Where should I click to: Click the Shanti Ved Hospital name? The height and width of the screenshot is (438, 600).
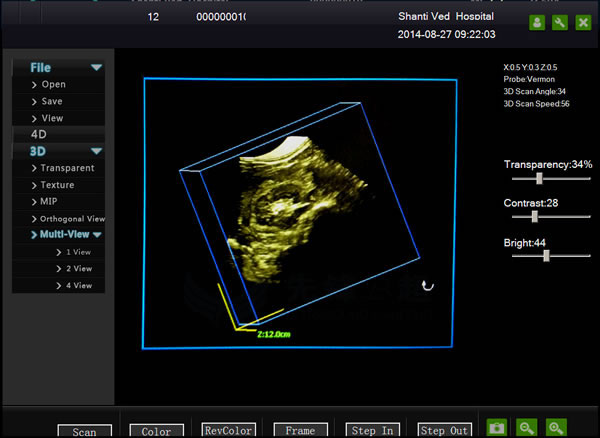(446, 16)
